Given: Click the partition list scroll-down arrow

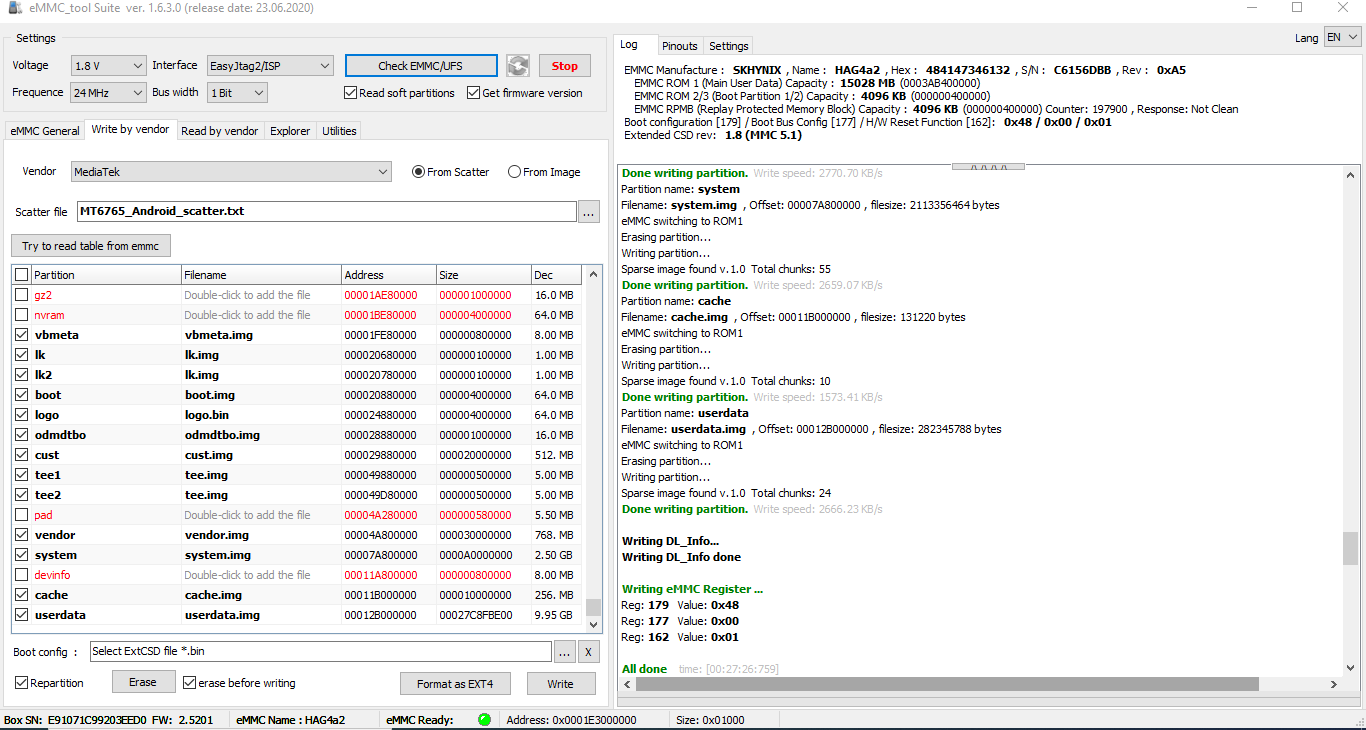Looking at the screenshot, I should [594, 624].
